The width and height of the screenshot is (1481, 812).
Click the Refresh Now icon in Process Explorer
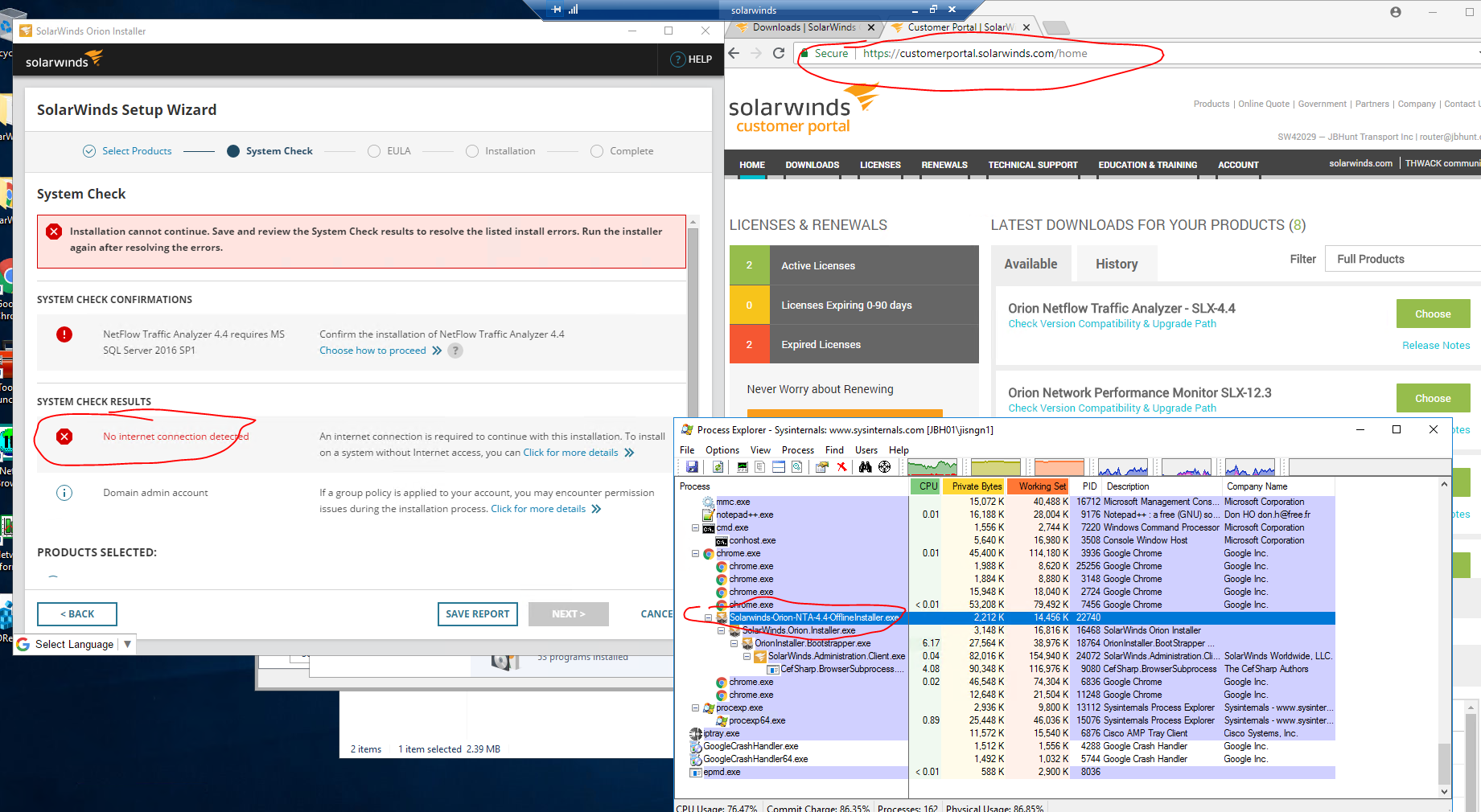718,467
